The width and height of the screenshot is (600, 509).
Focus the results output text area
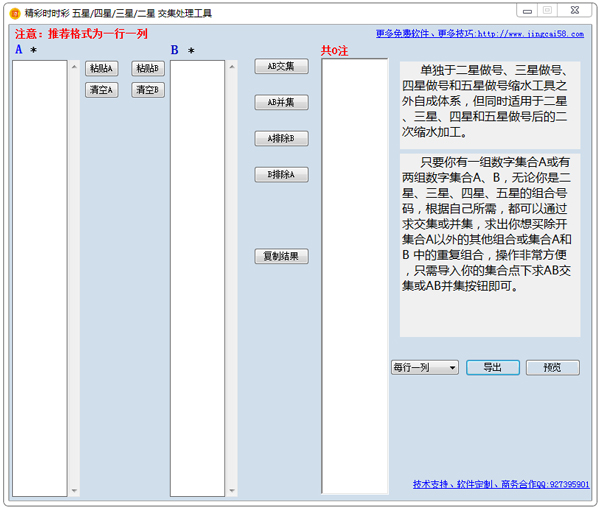point(355,276)
